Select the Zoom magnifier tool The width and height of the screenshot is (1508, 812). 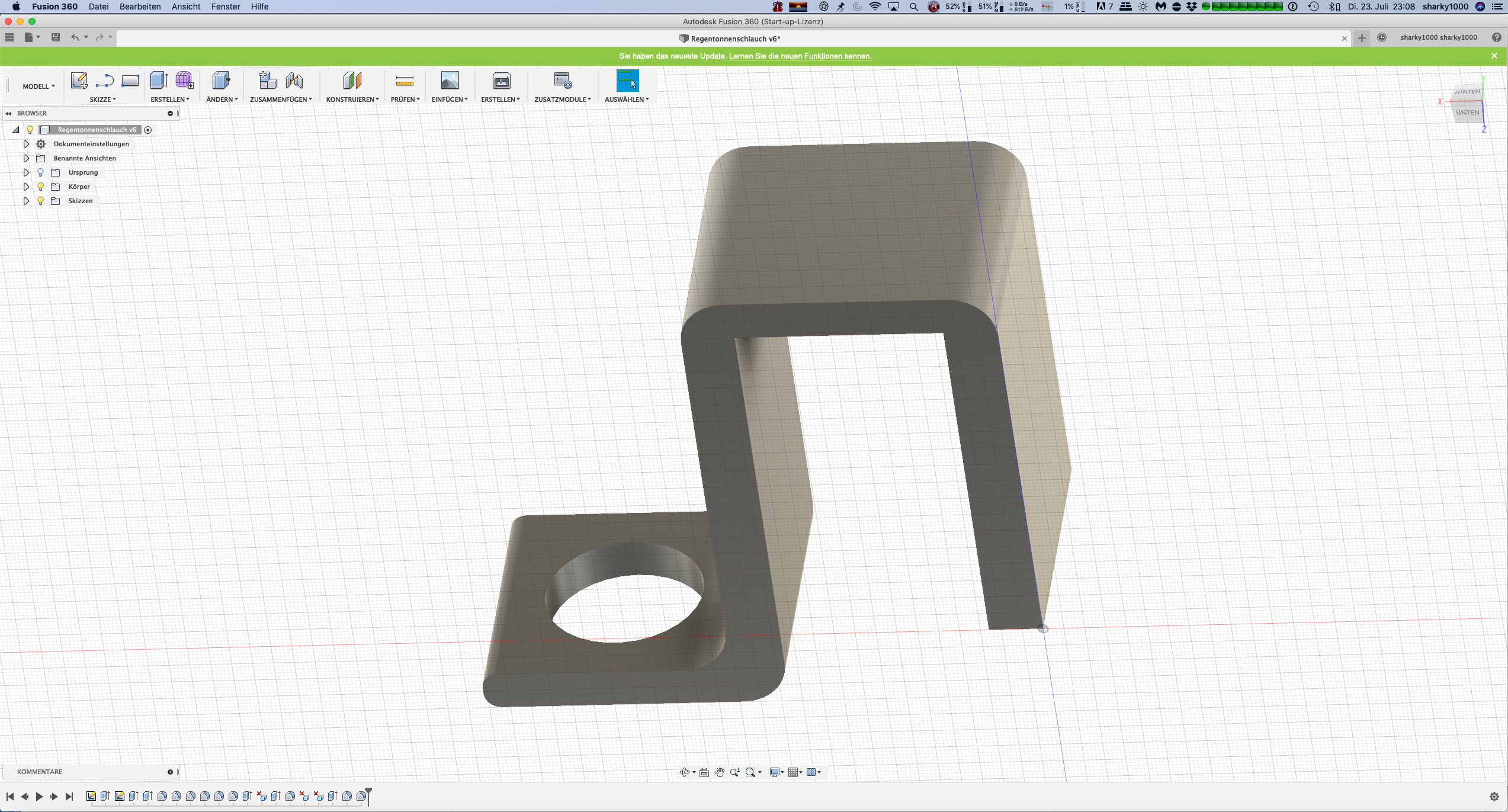pos(735,772)
